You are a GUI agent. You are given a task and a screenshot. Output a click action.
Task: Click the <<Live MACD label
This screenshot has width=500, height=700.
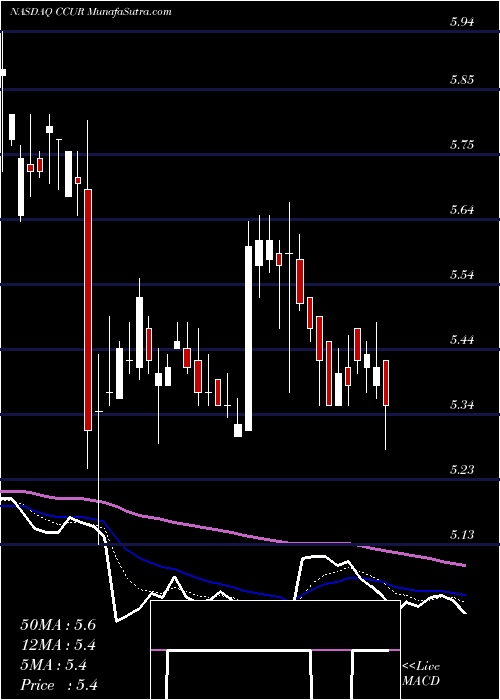click(421, 674)
